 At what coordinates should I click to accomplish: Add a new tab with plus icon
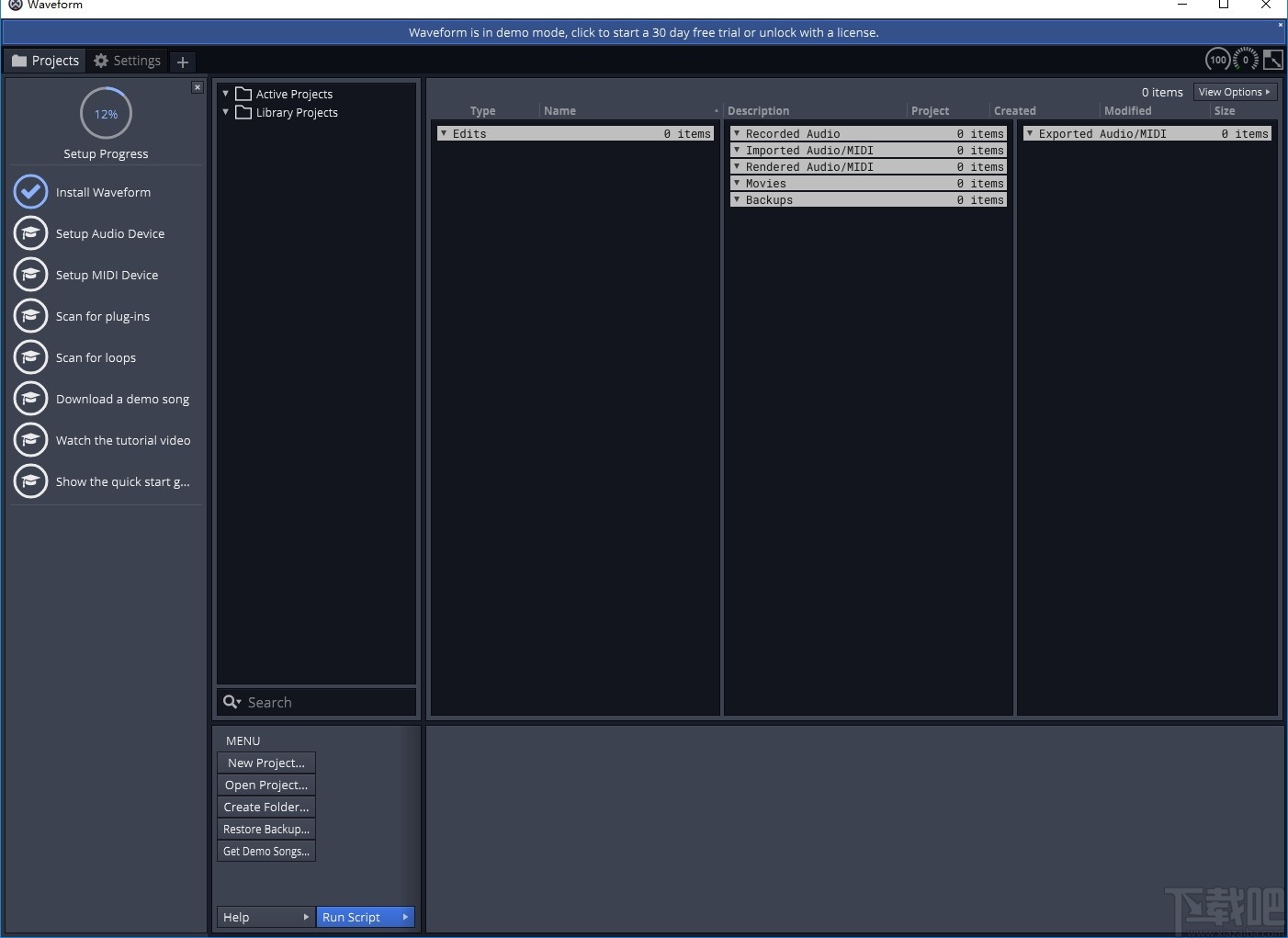tap(183, 62)
